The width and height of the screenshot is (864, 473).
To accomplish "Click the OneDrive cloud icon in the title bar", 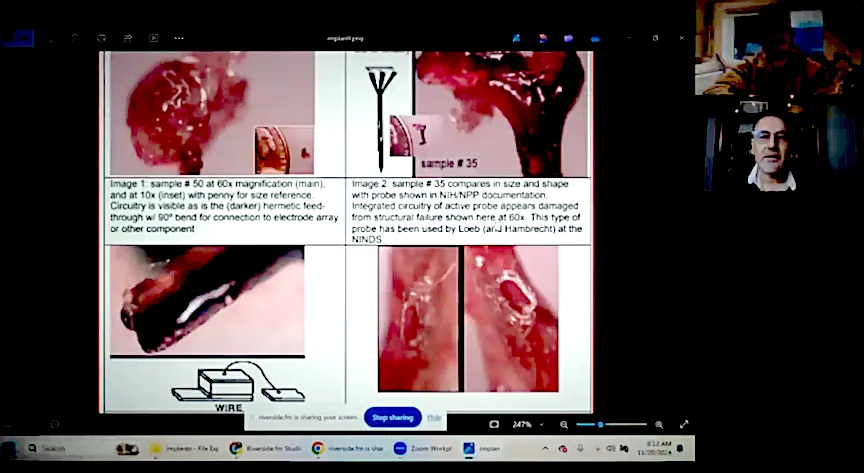I will point(595,39).
